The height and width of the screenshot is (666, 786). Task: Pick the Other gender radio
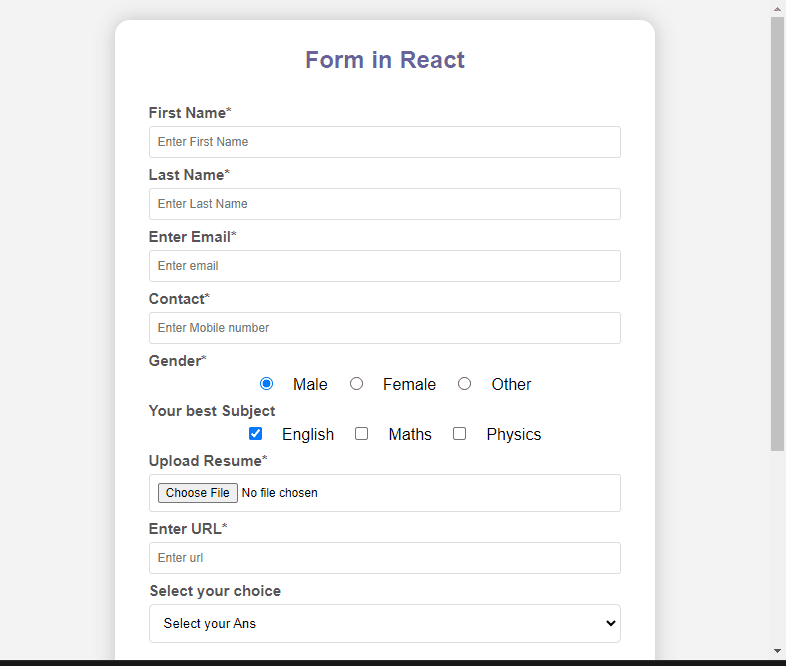click(x=464, y=384)
